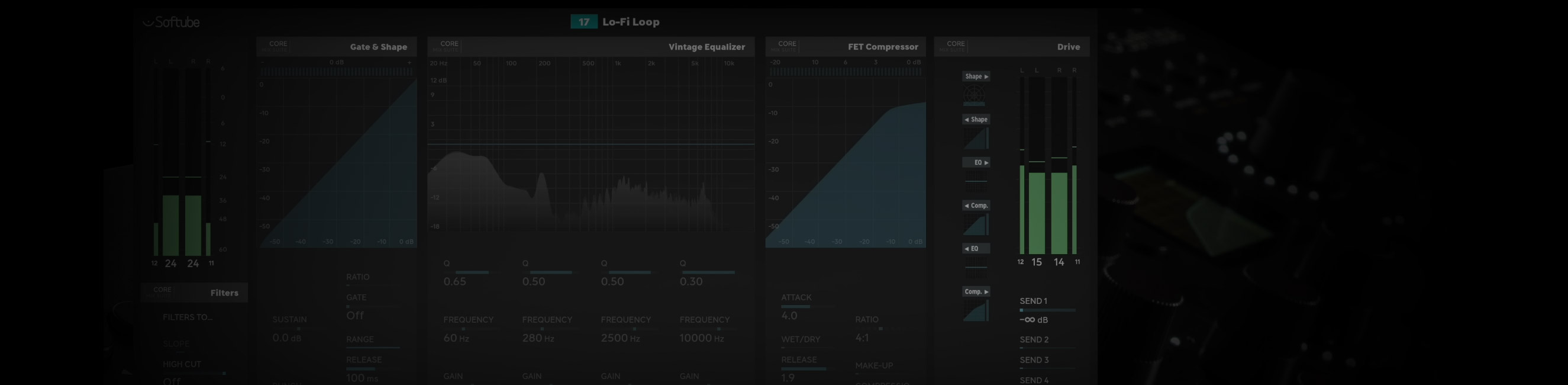
Task: Toggle the Gate Off setting
Action: (355, 316)
